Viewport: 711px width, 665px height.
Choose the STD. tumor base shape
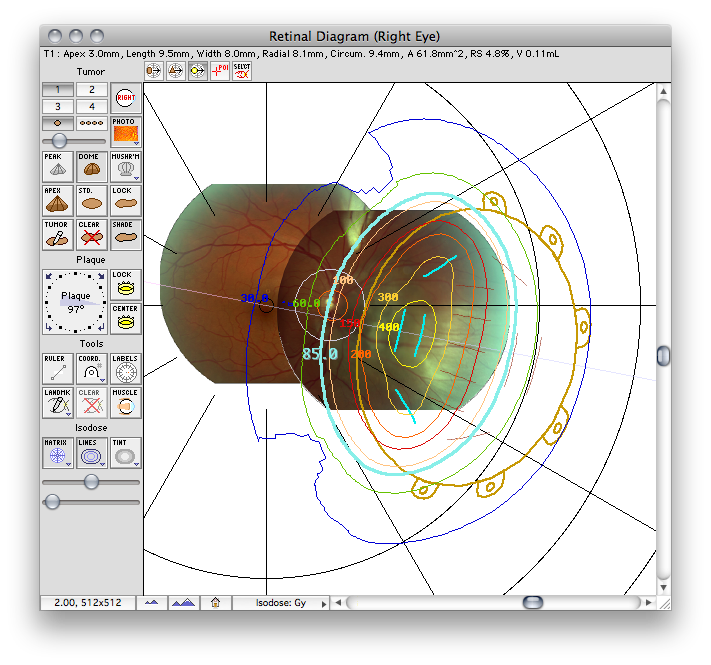(x=92, y=200)
